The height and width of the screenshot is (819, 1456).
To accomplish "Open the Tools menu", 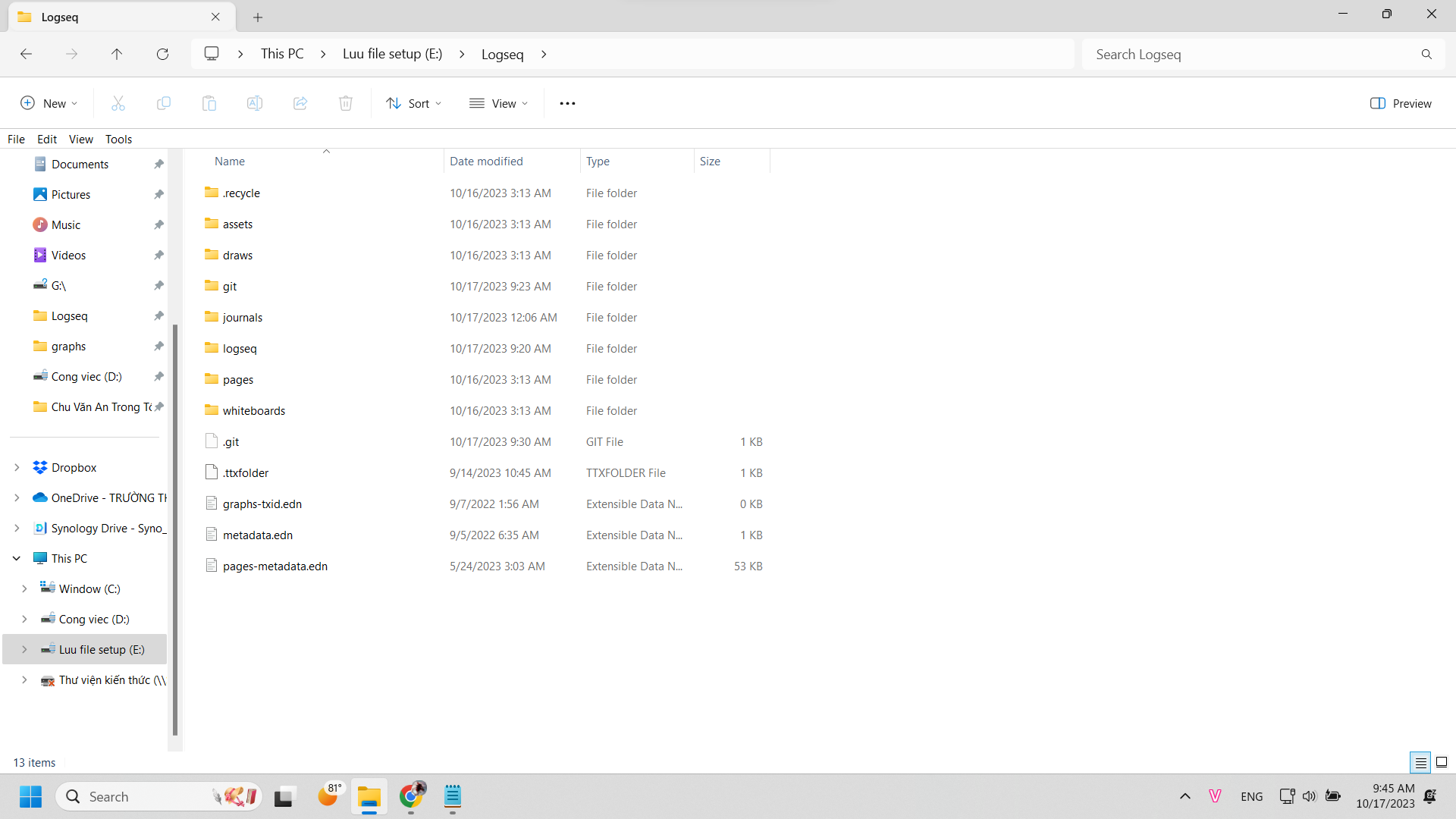I will pyautogui.click(x=118, y=139).
